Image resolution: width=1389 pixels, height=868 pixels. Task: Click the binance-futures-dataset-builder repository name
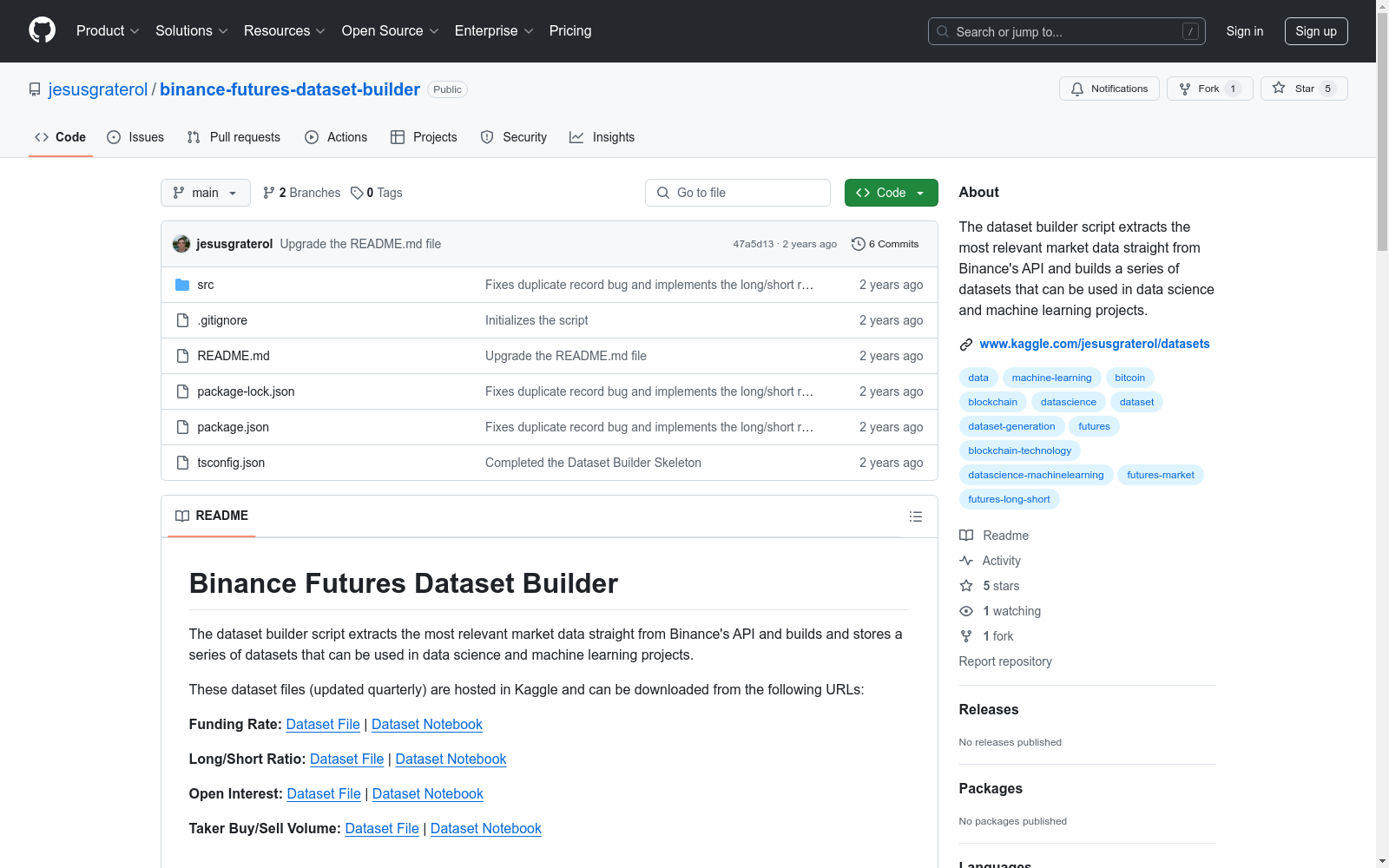[x=290, y=89]
